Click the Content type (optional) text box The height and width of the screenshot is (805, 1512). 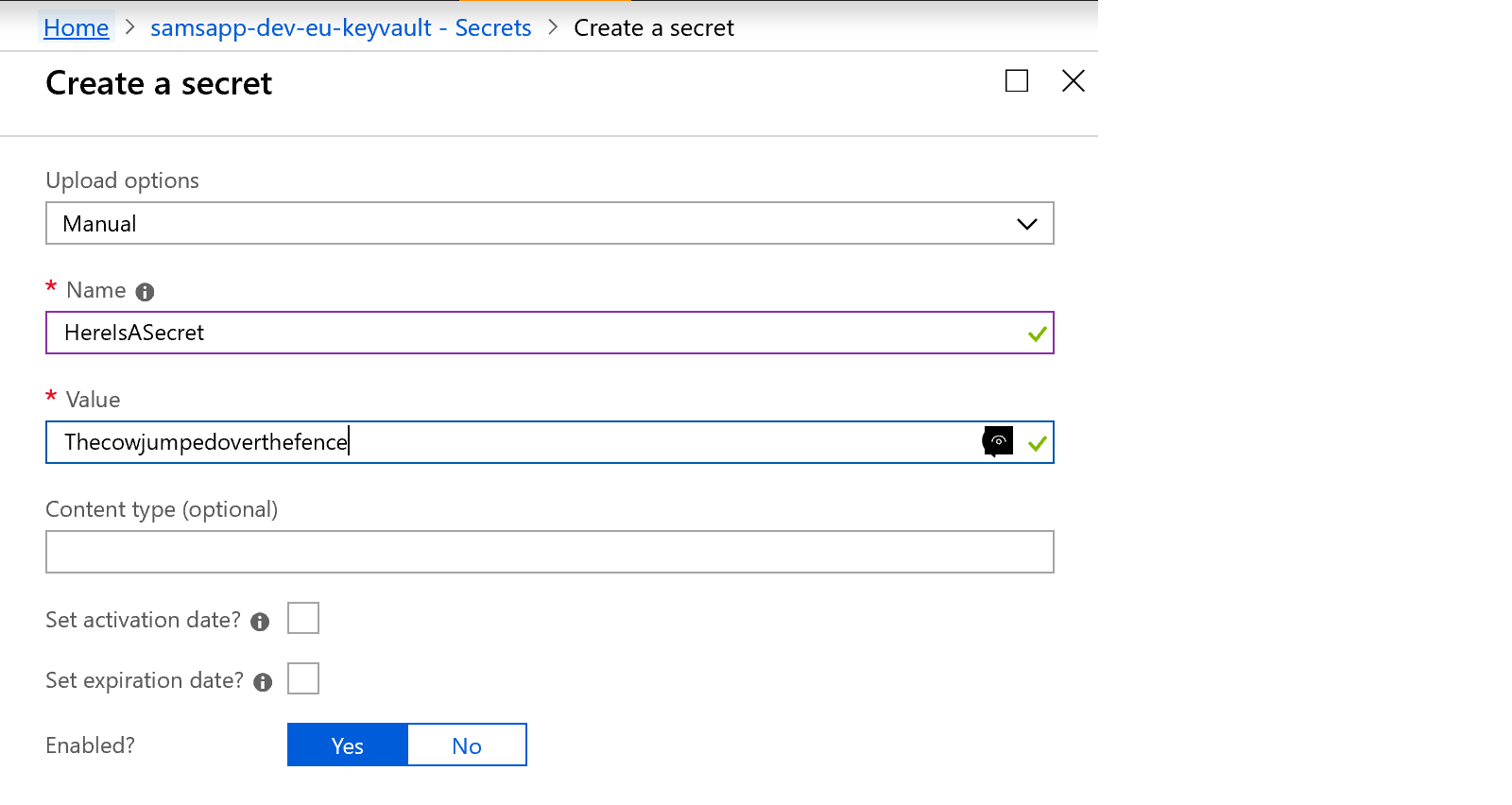tap(549, 553)
